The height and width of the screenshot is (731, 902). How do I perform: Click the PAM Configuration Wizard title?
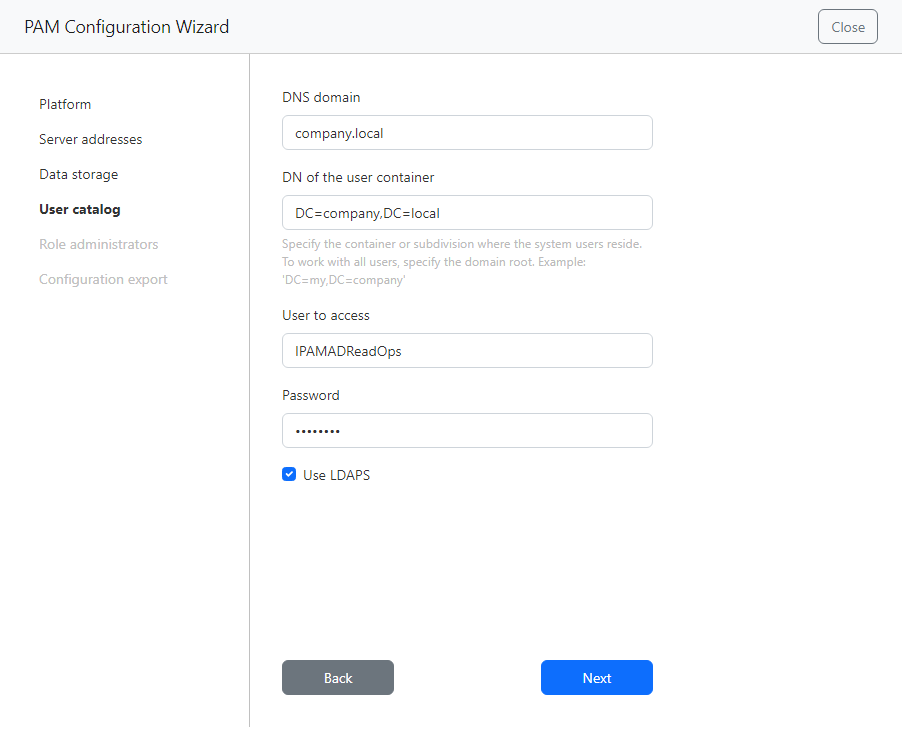(x=126, y=27)
